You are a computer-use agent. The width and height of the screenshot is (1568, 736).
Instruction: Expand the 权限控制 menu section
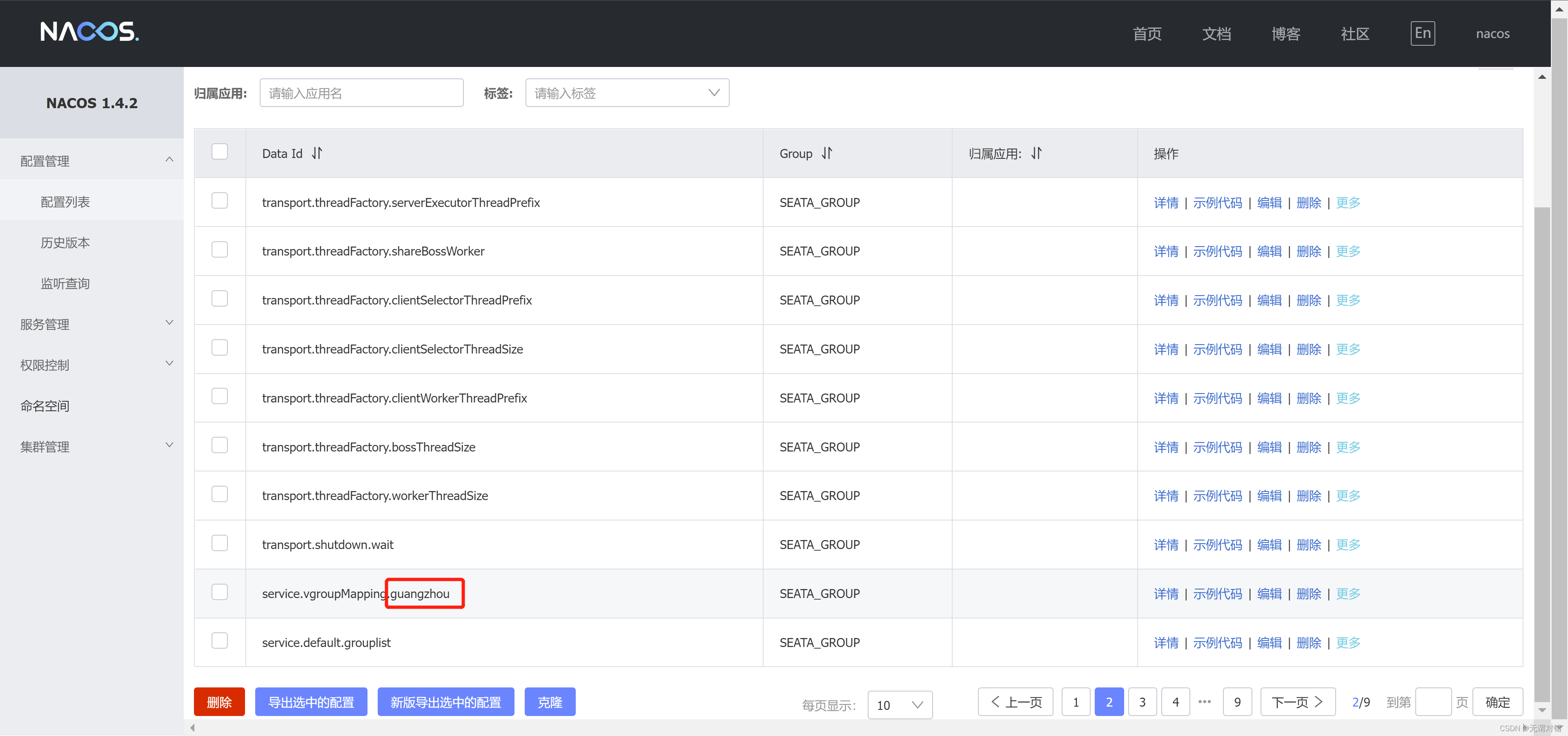(91, 365)
